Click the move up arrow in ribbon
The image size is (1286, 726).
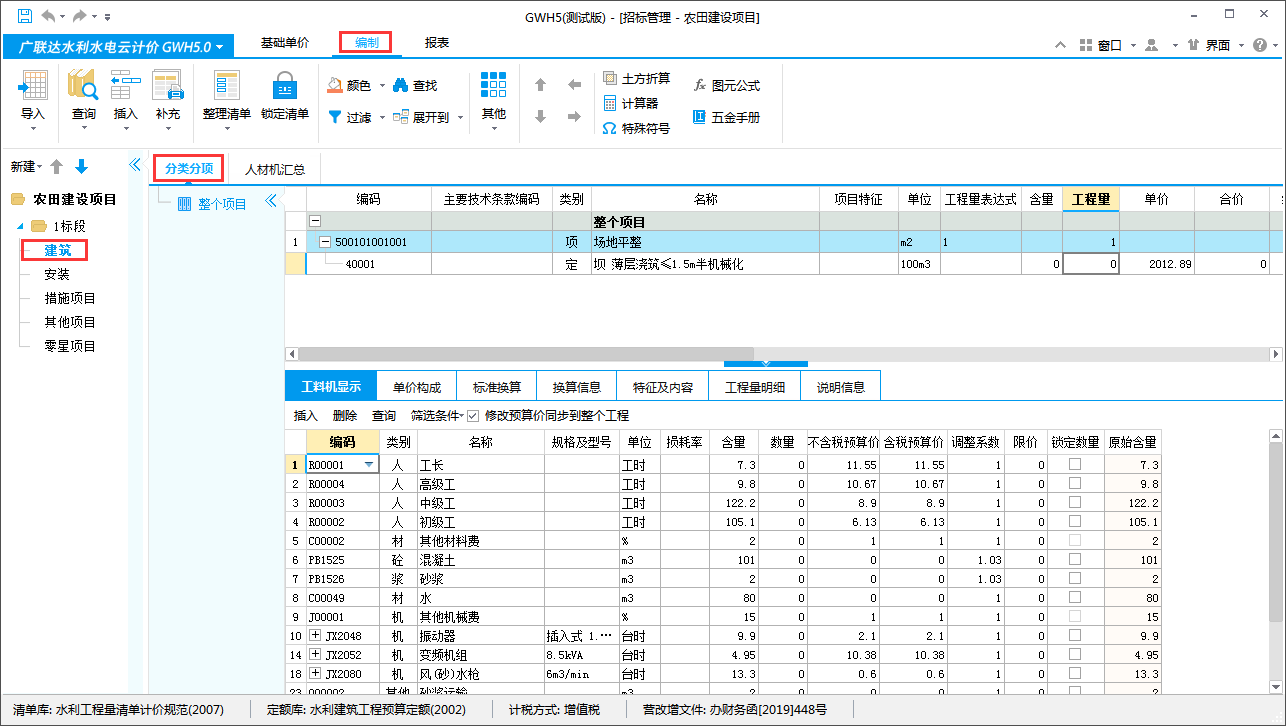point(541,86)
